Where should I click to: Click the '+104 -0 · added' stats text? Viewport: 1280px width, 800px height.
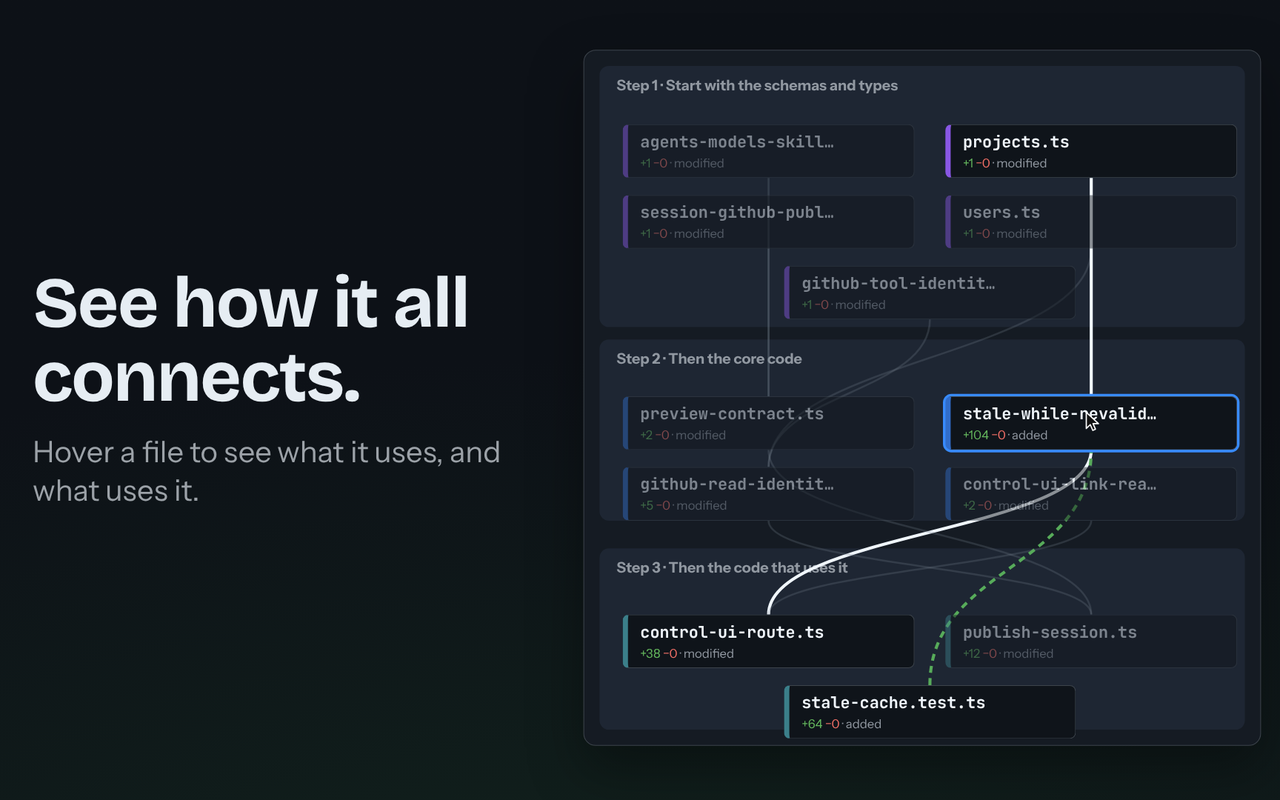click(x=1005, y=435)
